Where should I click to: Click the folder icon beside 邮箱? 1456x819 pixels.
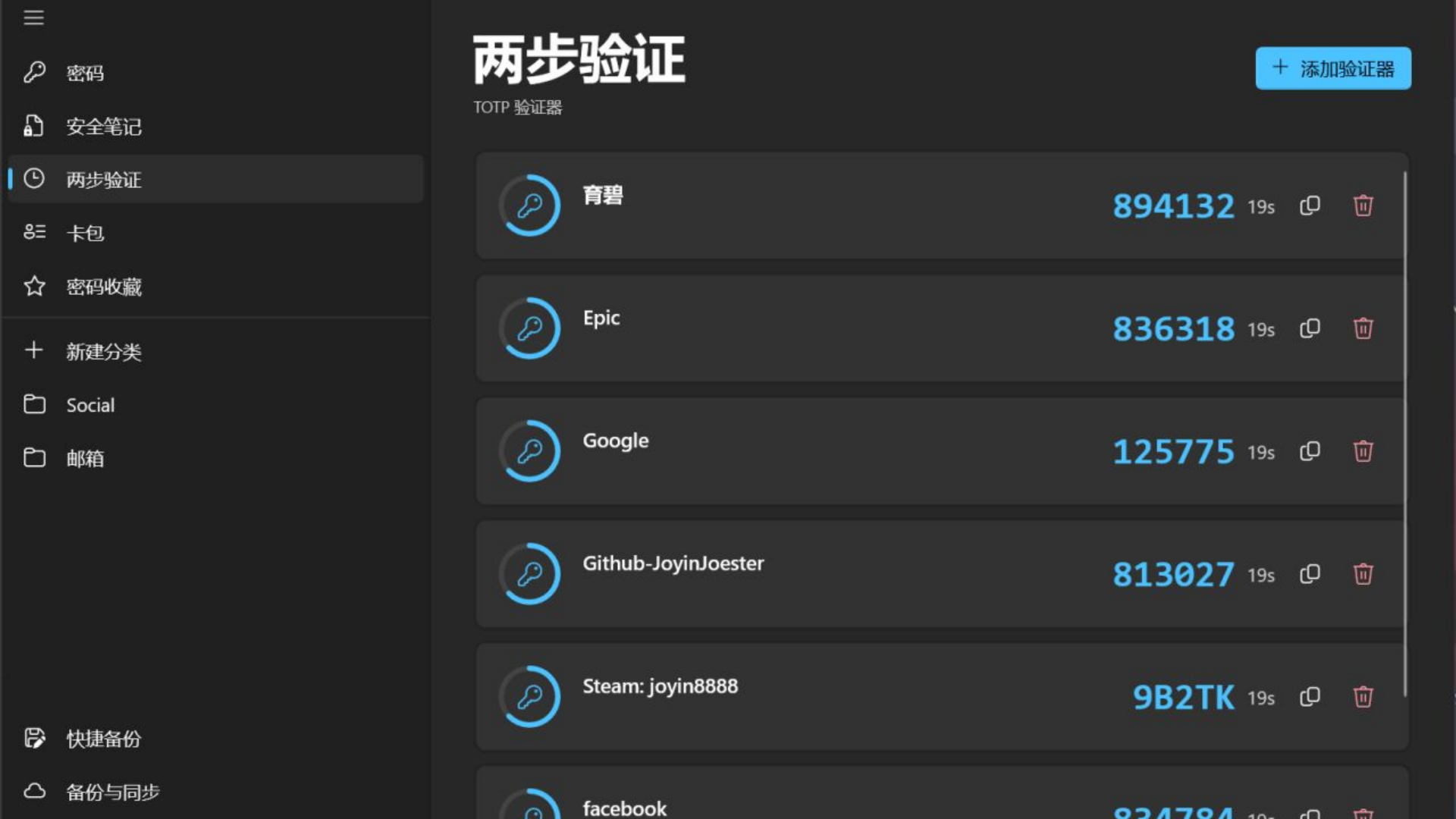(34, 457)
